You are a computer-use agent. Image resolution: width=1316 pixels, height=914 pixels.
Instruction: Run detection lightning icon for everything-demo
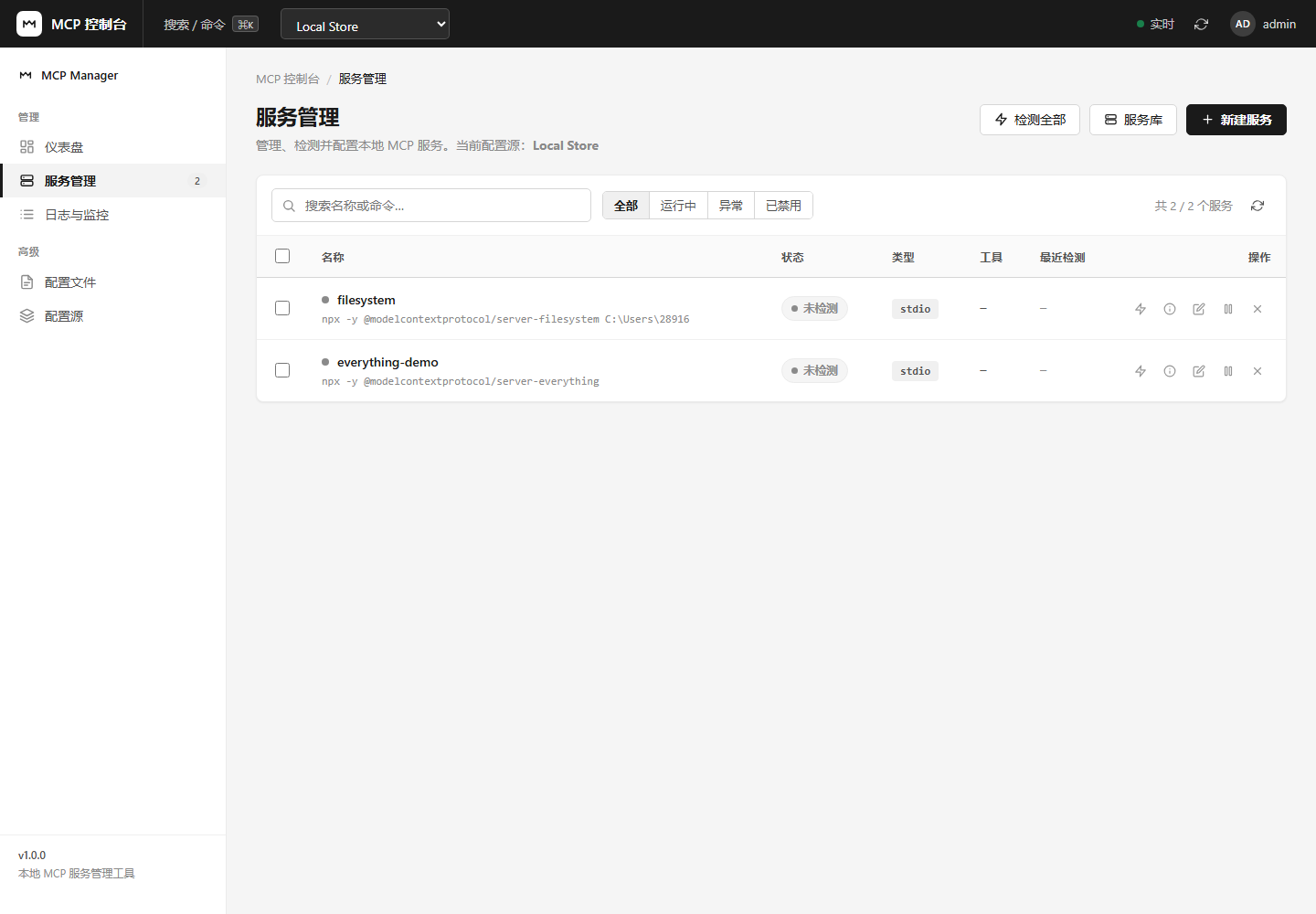(x=1141, y=371)
